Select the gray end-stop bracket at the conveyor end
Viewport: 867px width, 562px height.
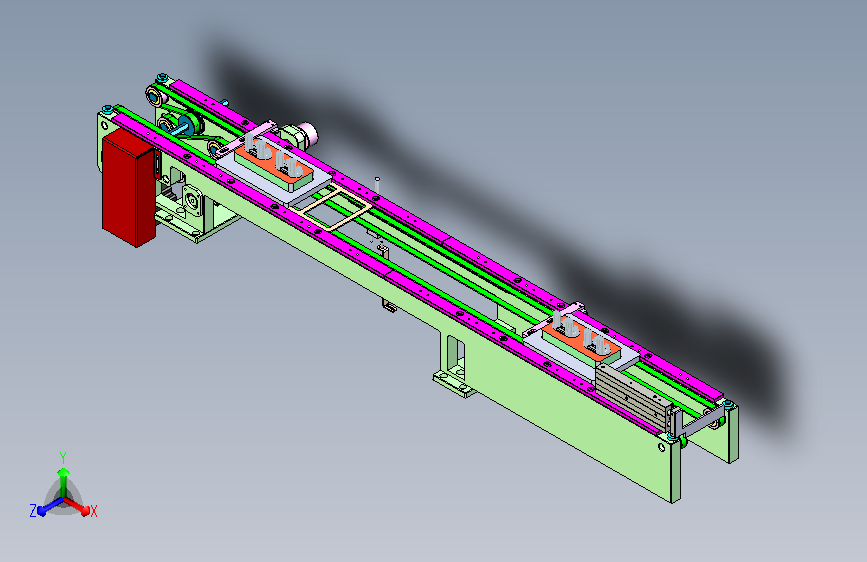point(698,422)
